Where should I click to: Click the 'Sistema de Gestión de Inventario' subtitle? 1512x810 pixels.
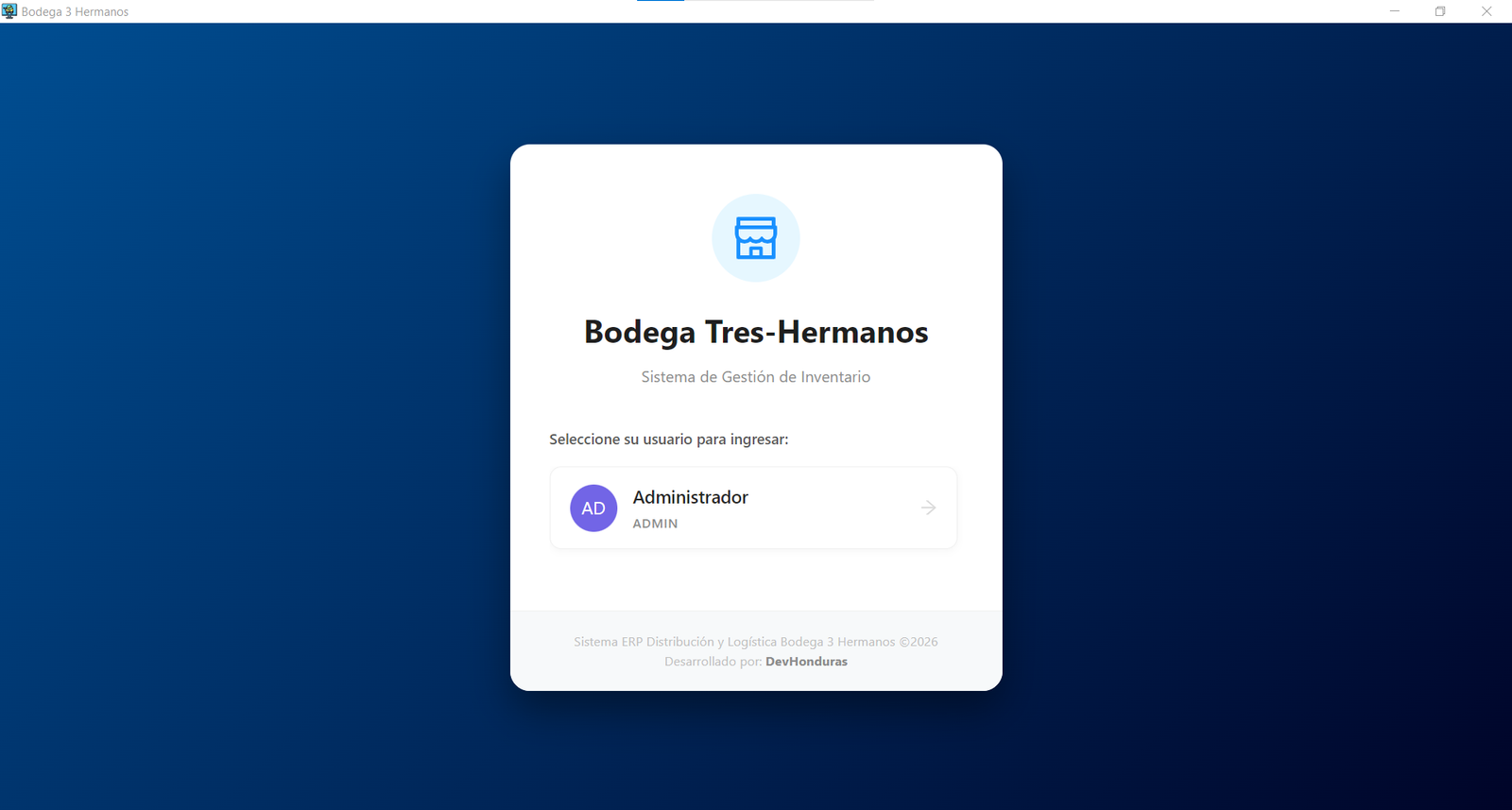tap(756, 377)
